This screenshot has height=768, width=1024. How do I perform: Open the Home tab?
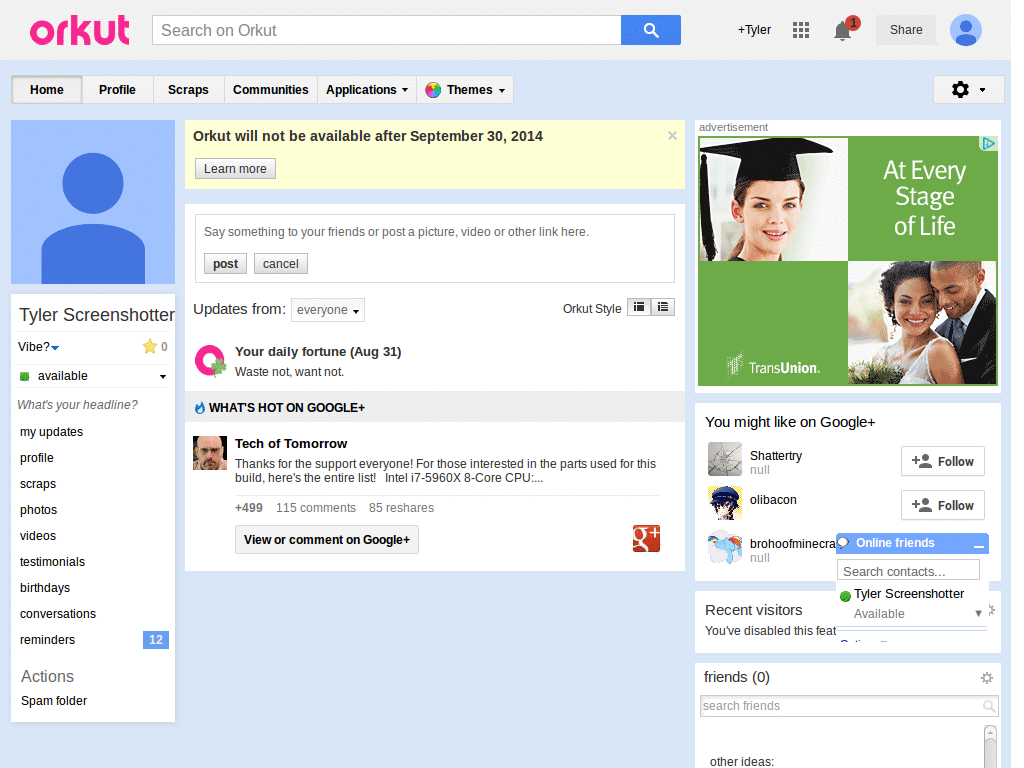pyautogui.click(x=46, y=89)
